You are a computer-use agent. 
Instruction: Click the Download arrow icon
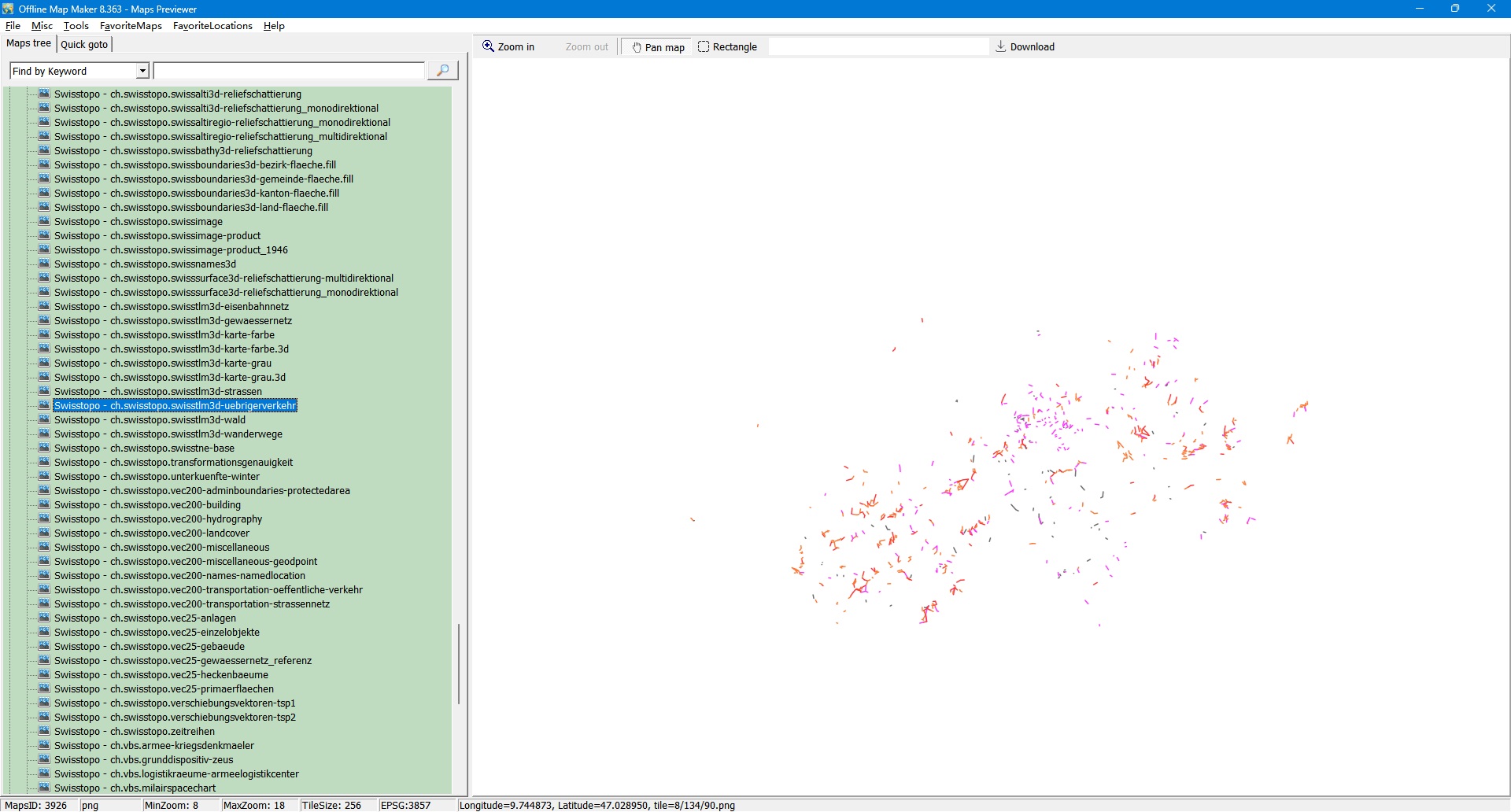click(x=1001, y=46)
